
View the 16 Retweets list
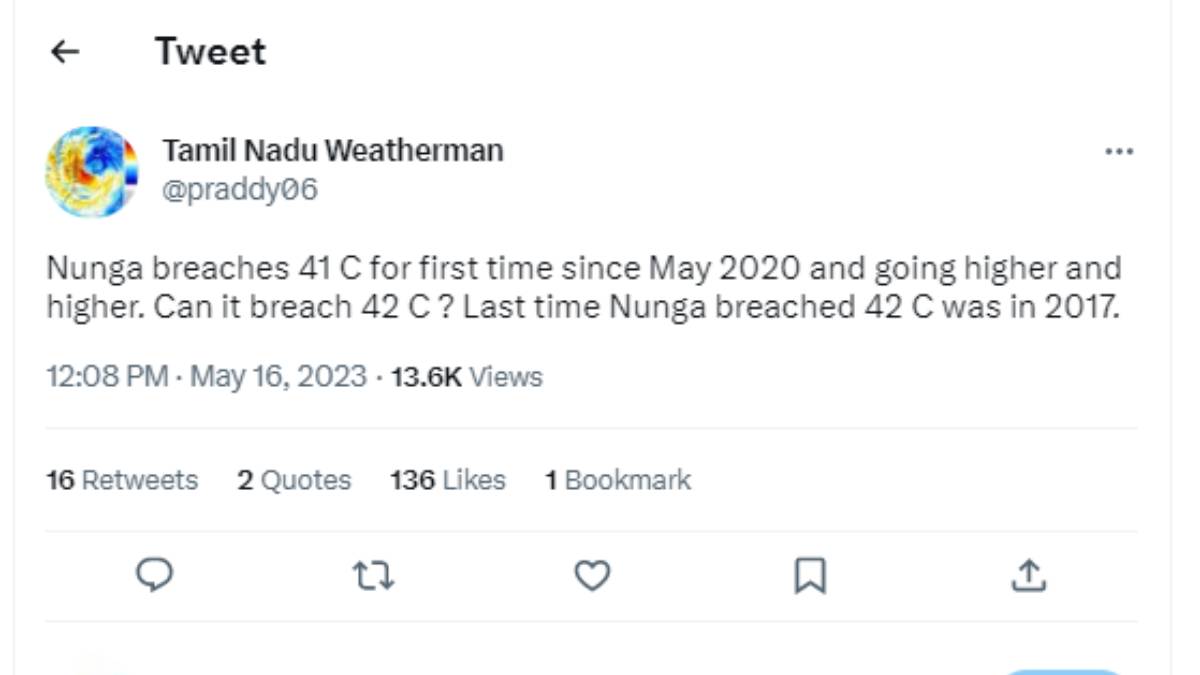122,480
